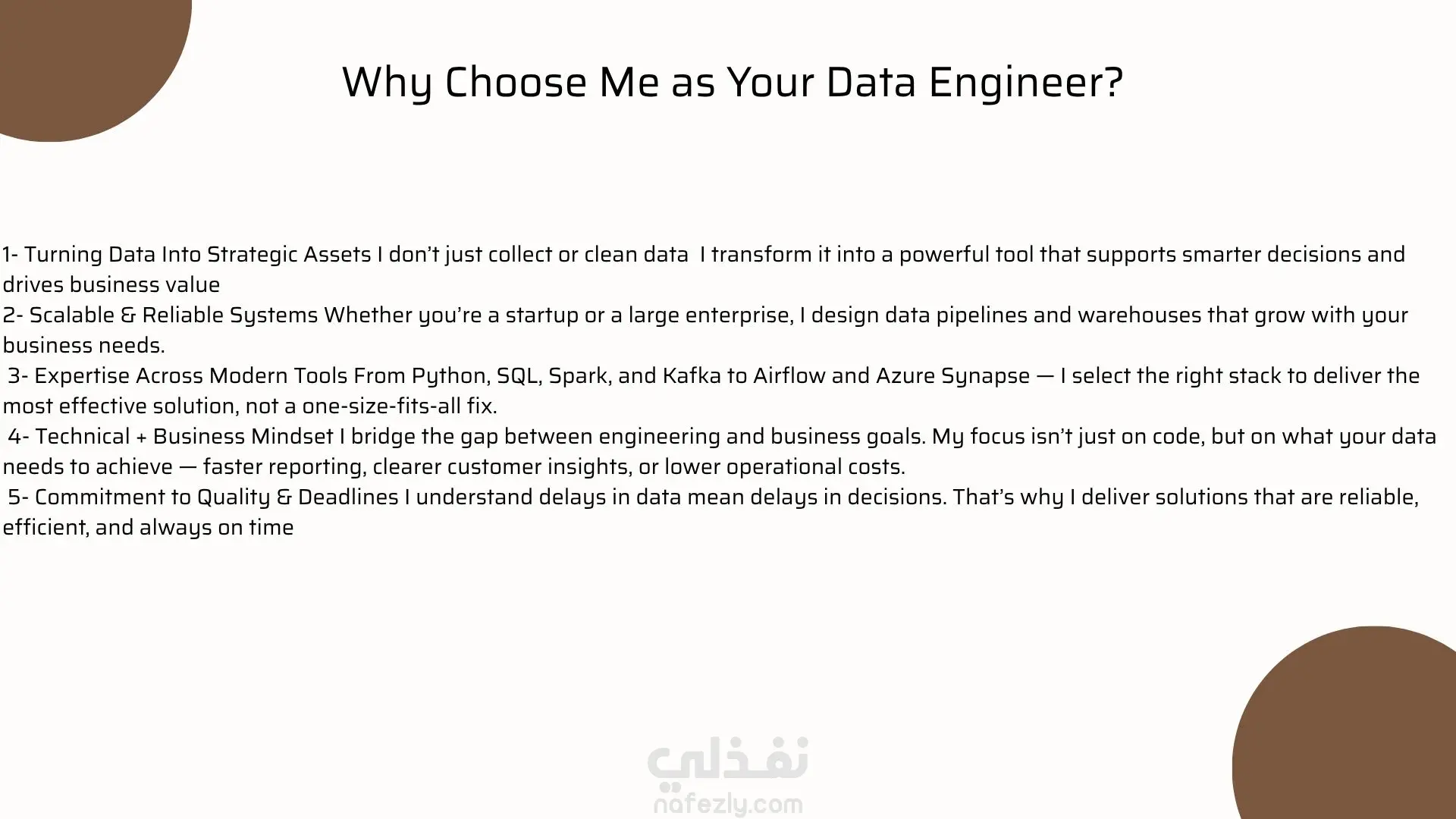Viewport: 1456px width, 819px height.
Task: Open the nafezly.com watermark link
Action: [x=727, y=804]
